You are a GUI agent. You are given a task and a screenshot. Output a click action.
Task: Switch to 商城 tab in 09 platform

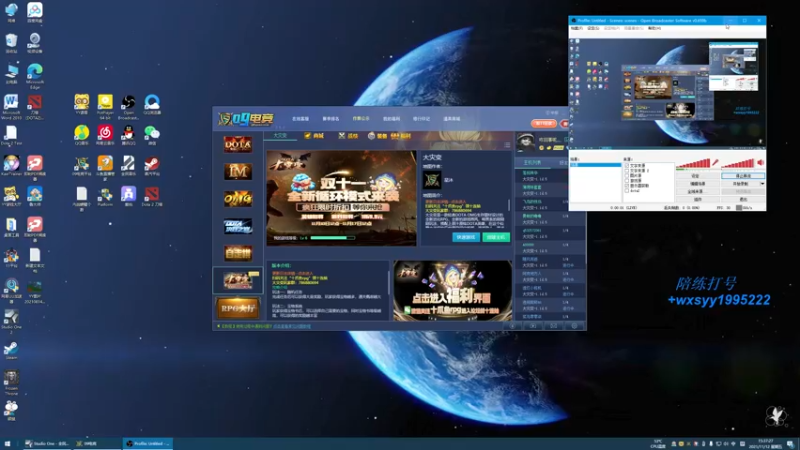pyautogui.click(x=314, y=136)
